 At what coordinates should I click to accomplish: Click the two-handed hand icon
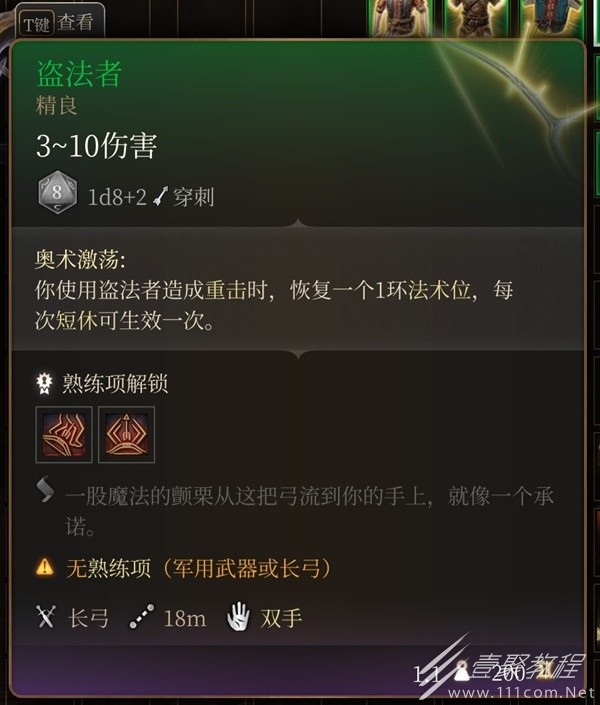[238, 616]
